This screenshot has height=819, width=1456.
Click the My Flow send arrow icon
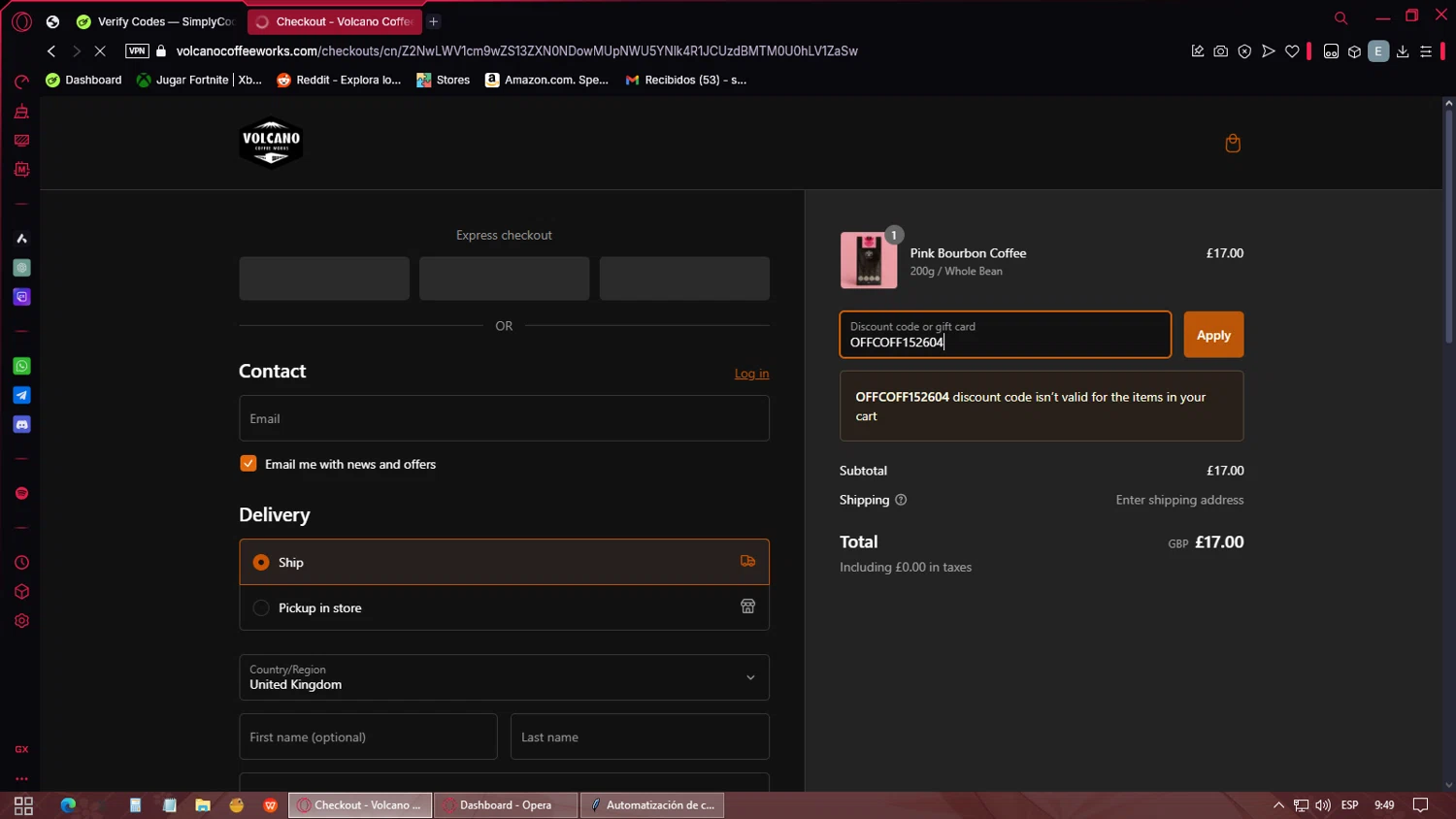1268,51
